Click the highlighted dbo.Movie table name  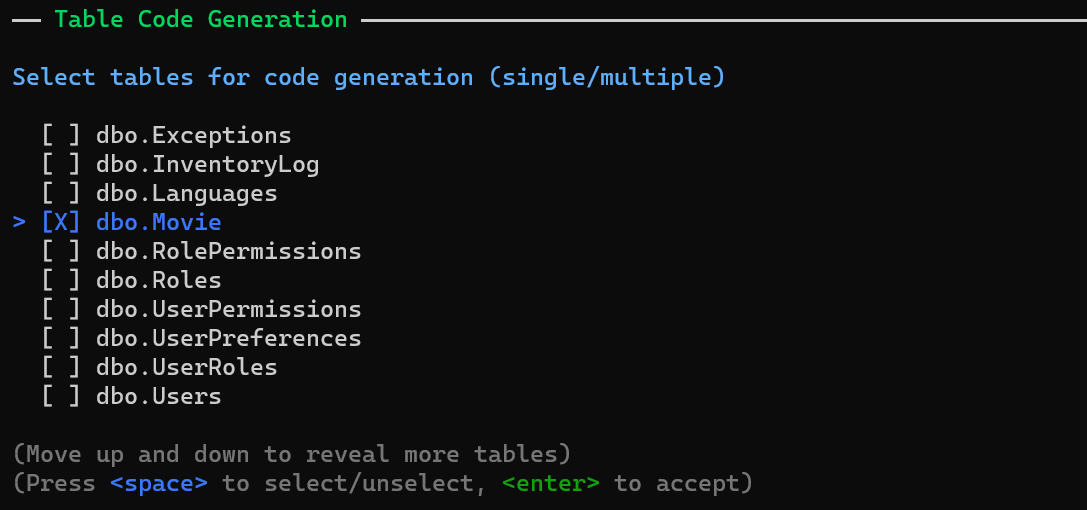coord(158,222)
